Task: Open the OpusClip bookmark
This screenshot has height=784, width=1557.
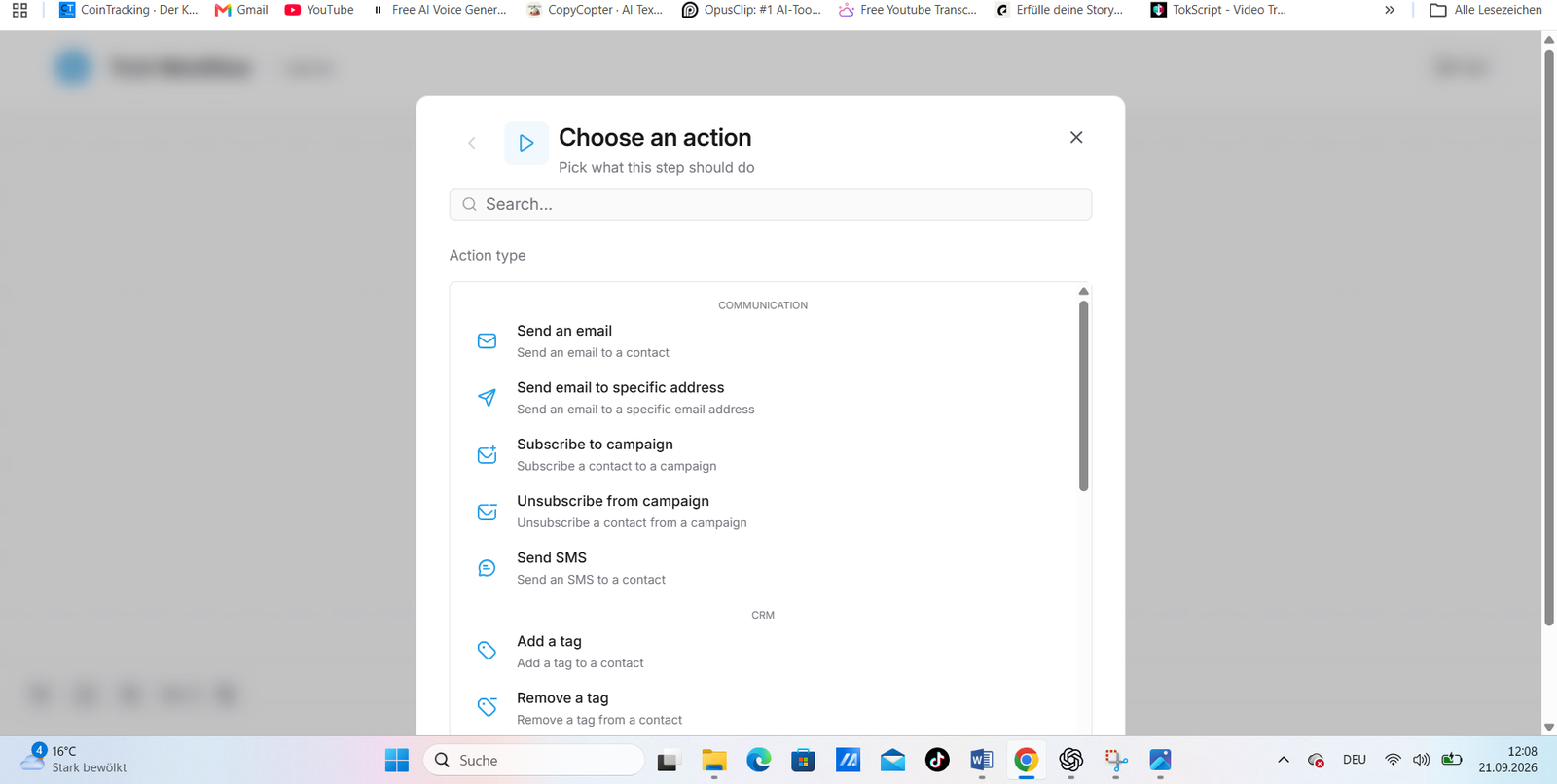Action: tap(751, 10)
